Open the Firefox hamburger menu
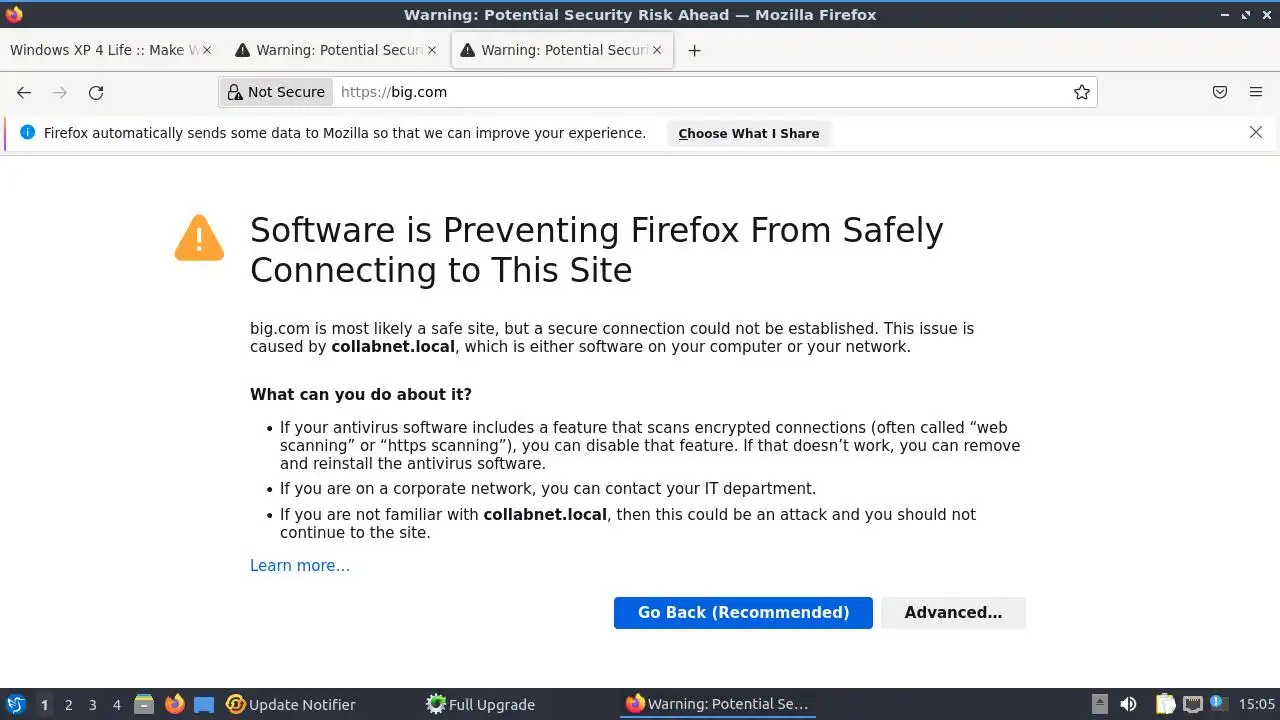 tap(1256, 92)
